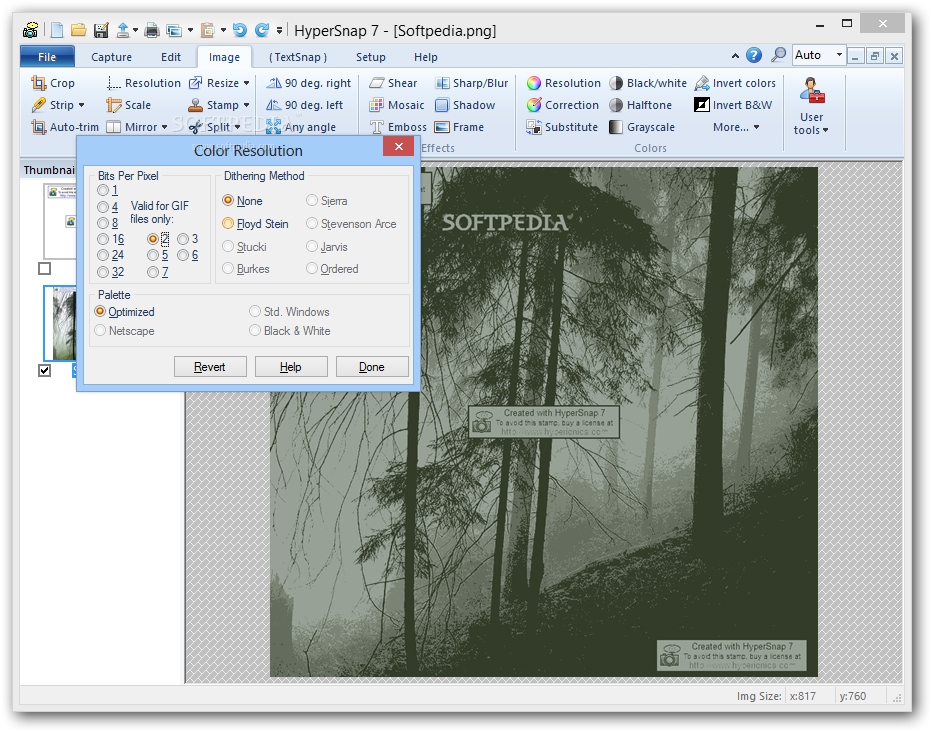Rotate image 90 deg. left
932x732 pixels.
click(304, 105)
